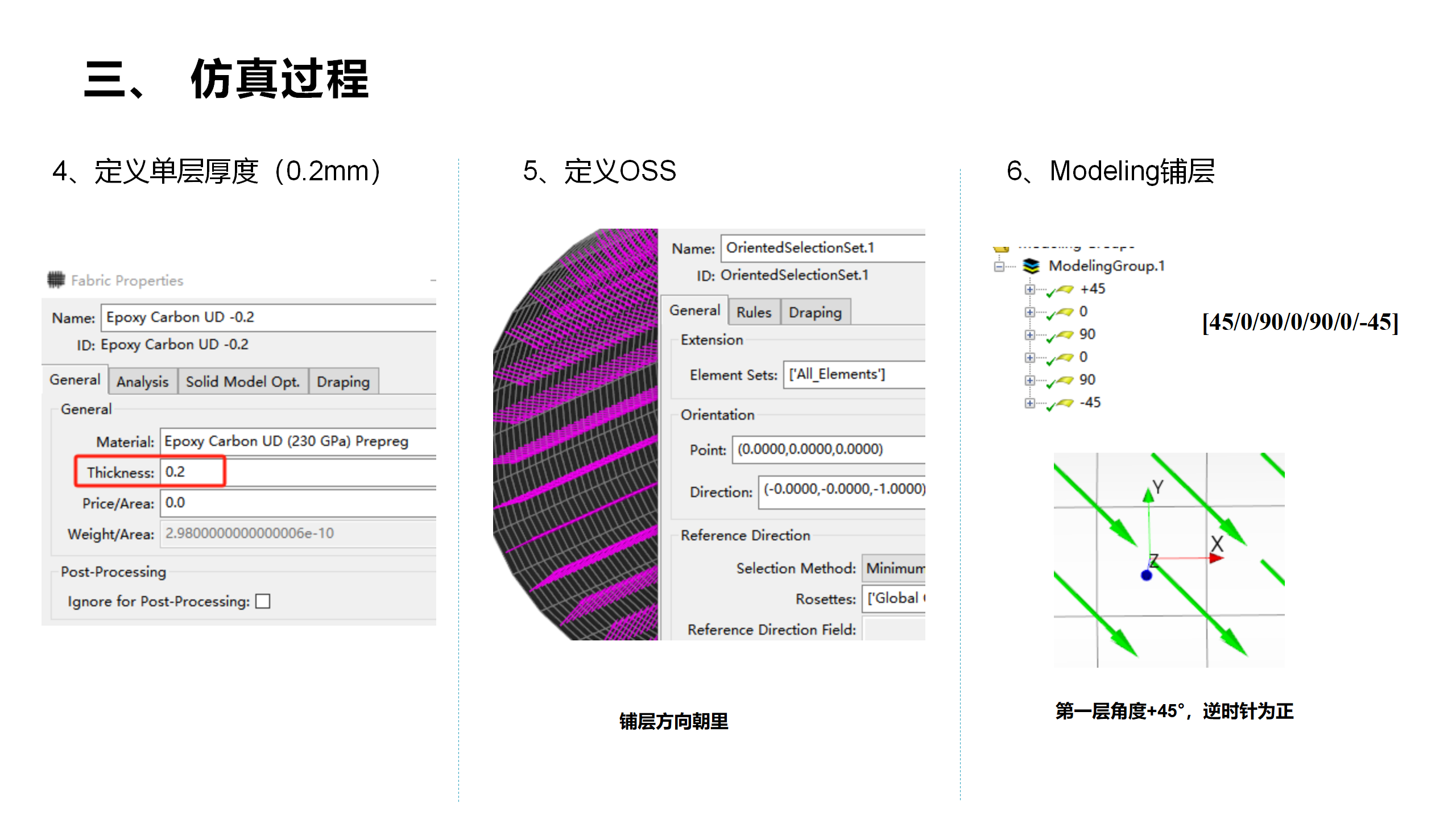1456x819 pixels.
Task: Switch to Rules tab in OrientedSelectionSet dialog
Action: [x=754, y=312]
